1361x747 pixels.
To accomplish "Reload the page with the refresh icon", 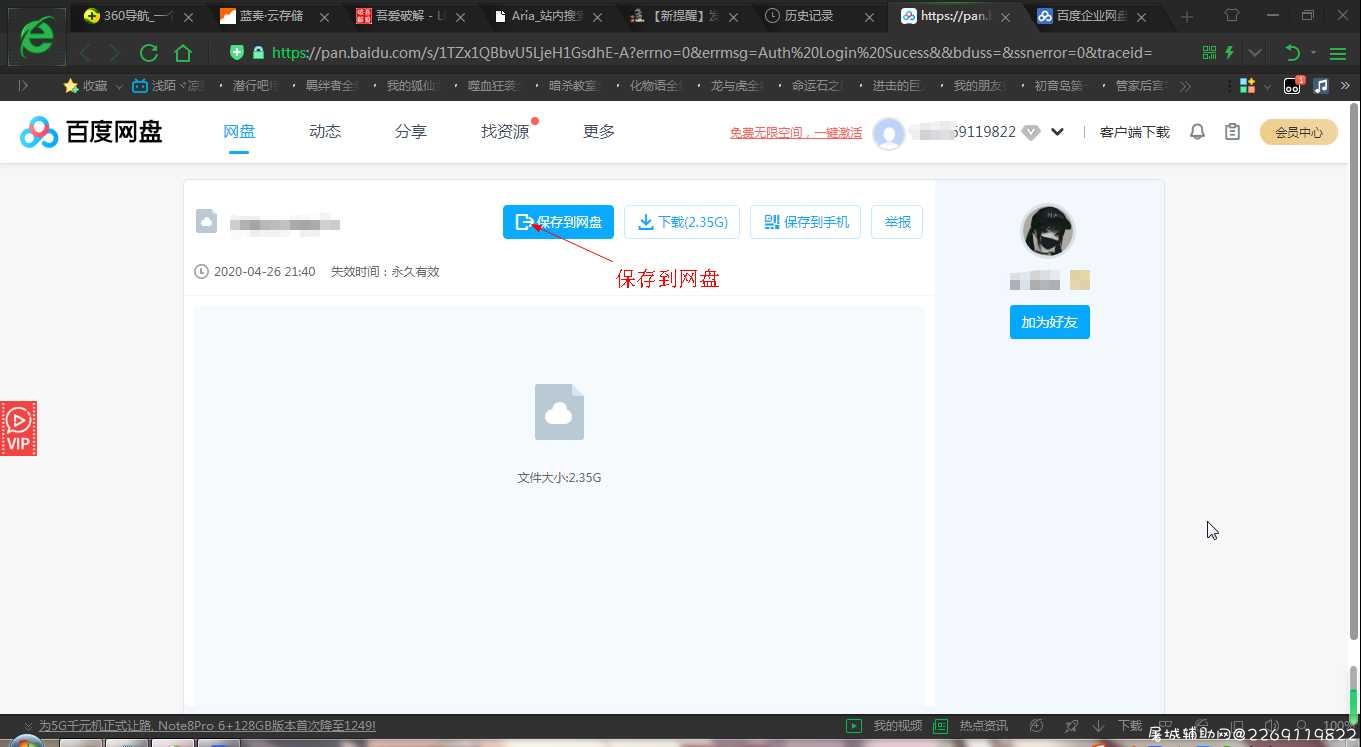I will point(149,53).
